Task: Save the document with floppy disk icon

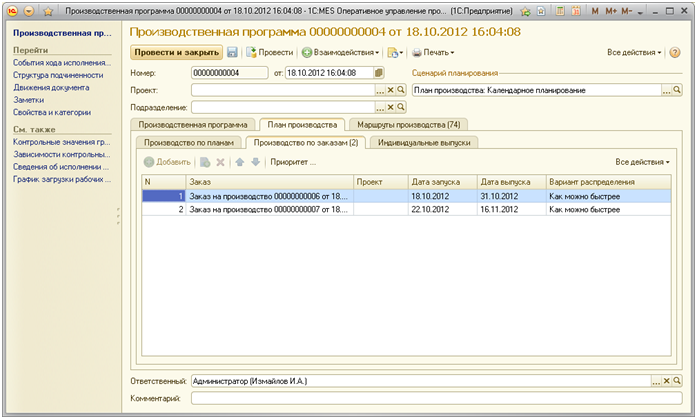Action: [232, 52]
